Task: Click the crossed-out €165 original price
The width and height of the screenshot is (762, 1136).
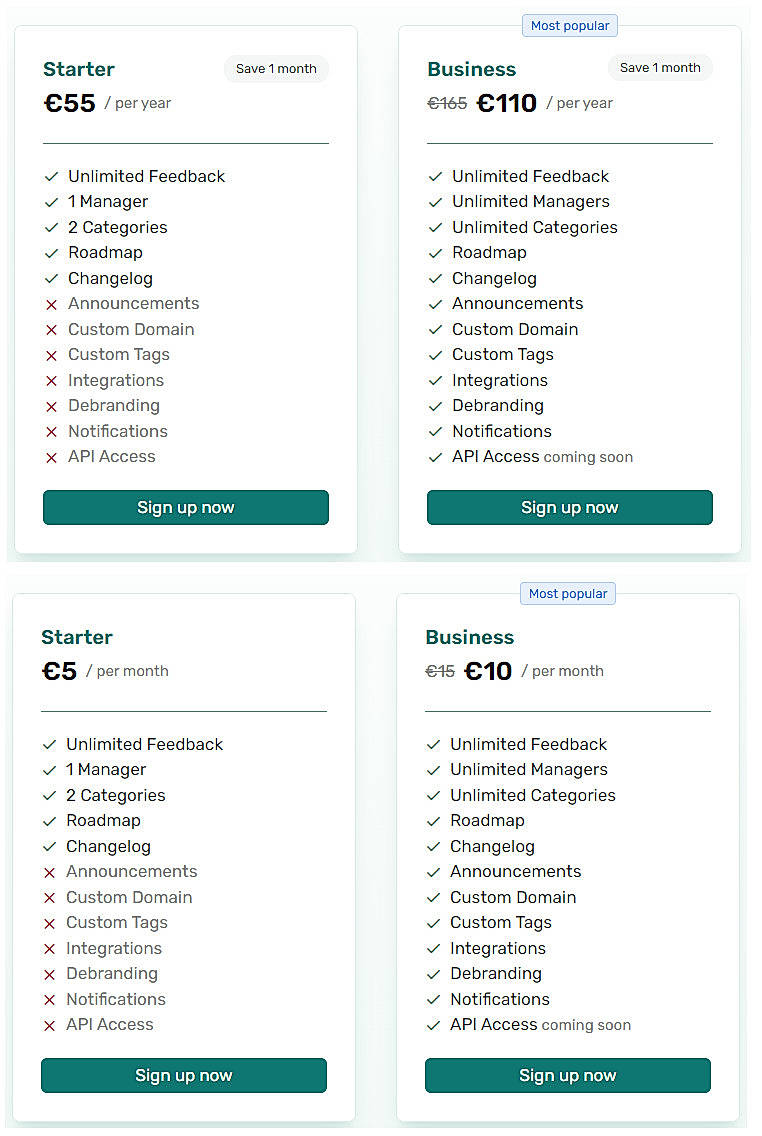Action: pos(447,102)
